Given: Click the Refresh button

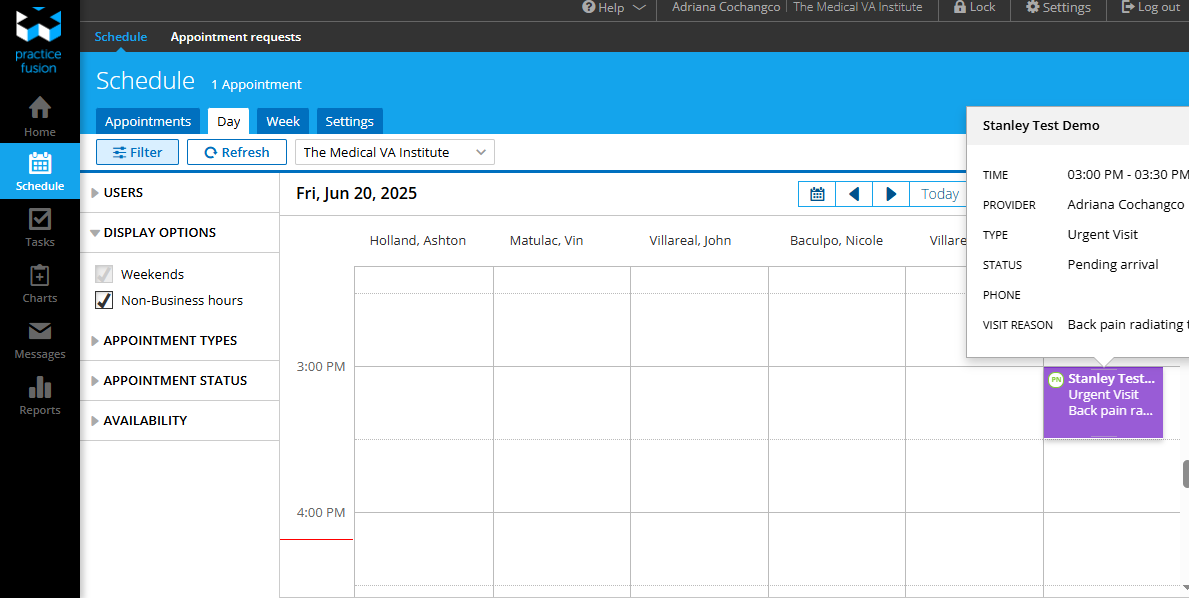Looking at the screenshot, I should [237, 152].
